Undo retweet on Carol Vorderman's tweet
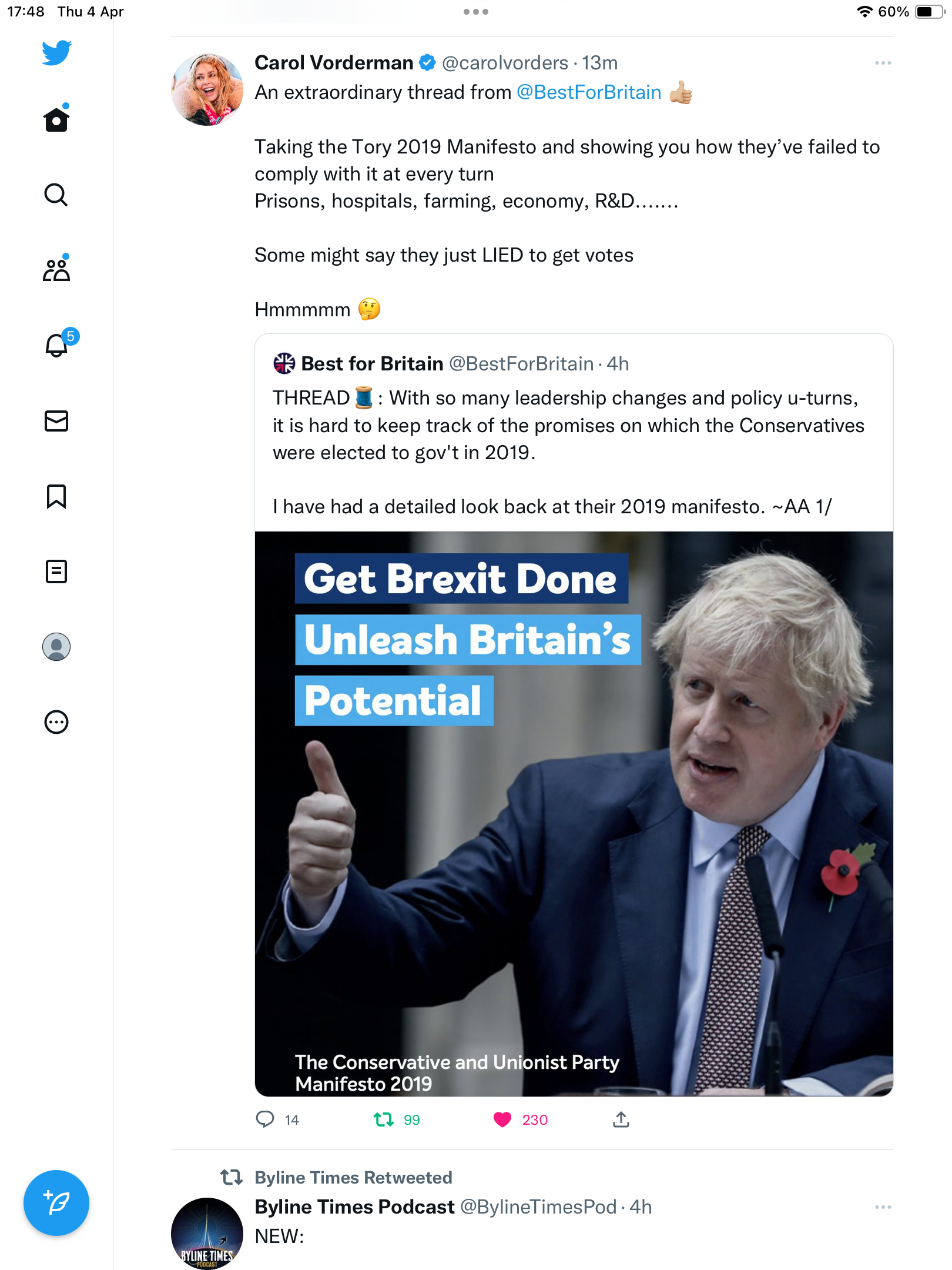Screen dimensions: 952x1270 click(x=384, y=1119)
